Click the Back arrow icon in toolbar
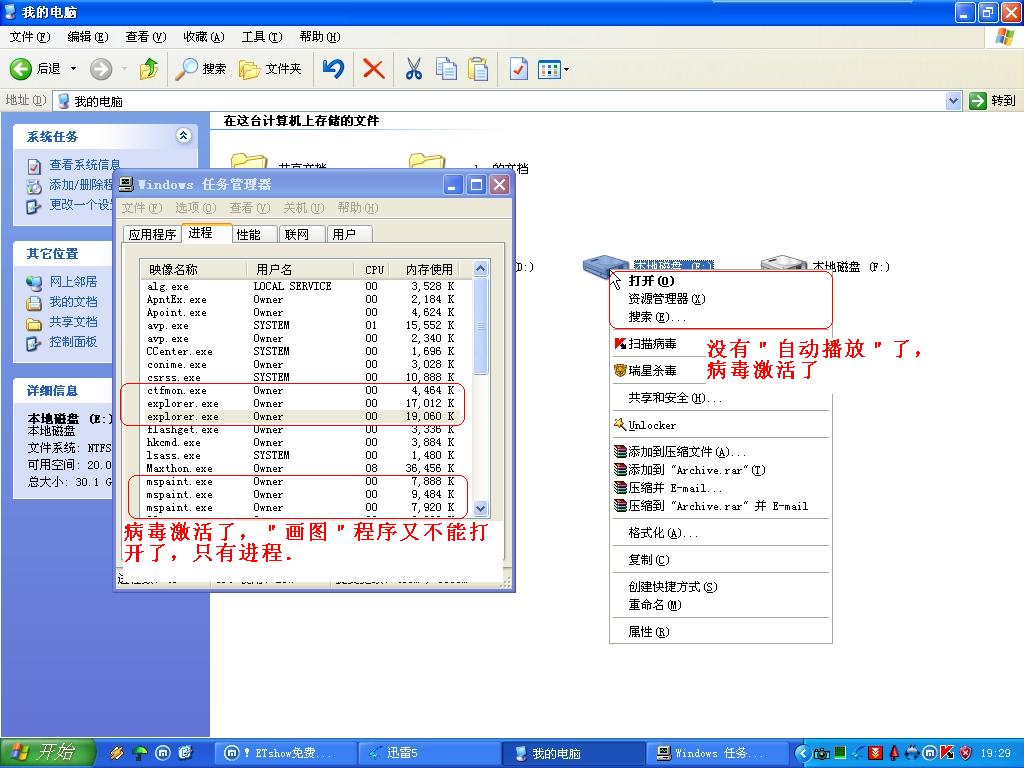 click(x=20, y=69)
